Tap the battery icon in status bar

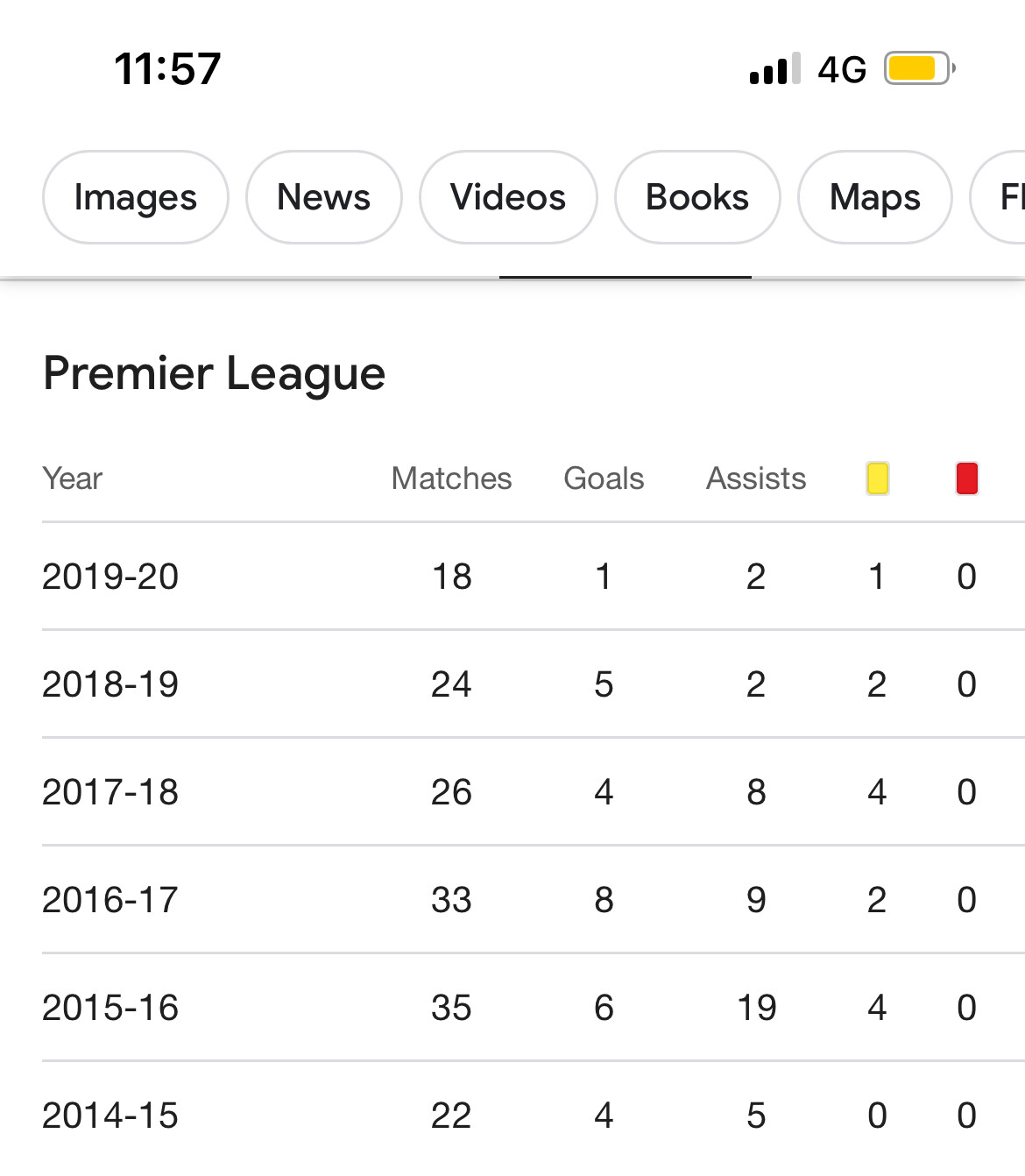[918, 68]
